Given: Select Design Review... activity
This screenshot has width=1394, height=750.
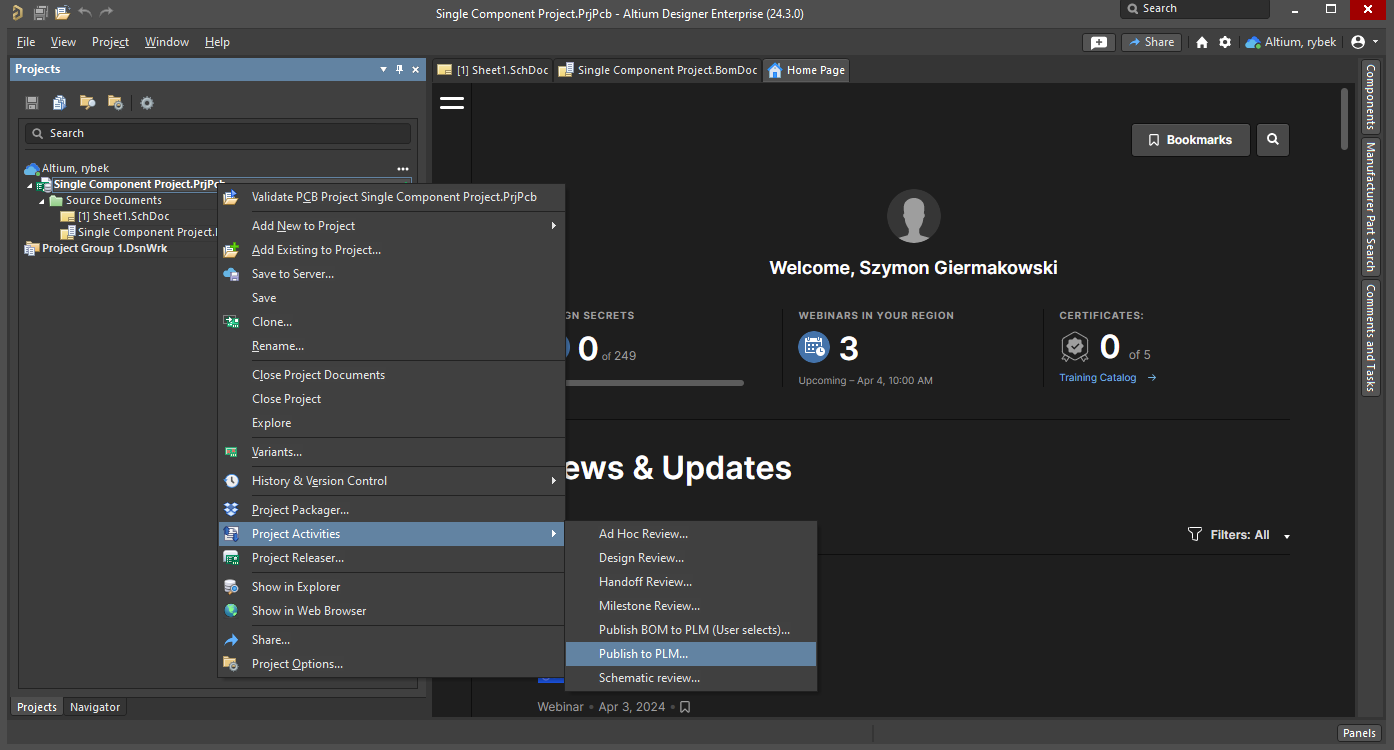Looking at the screenshot, I should click(691, 558).
